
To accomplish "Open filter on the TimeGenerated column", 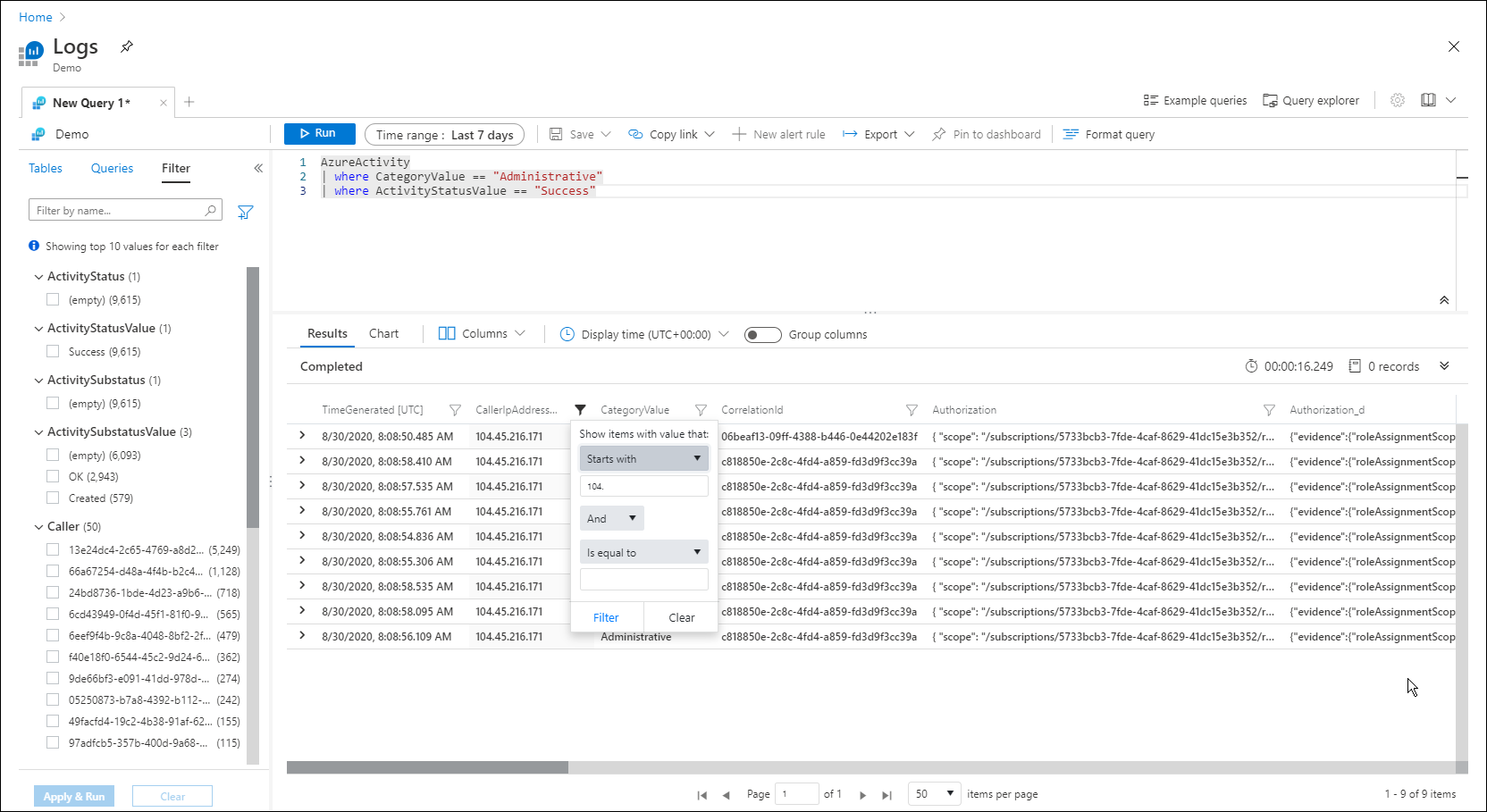I will click(x=455, y=410).
